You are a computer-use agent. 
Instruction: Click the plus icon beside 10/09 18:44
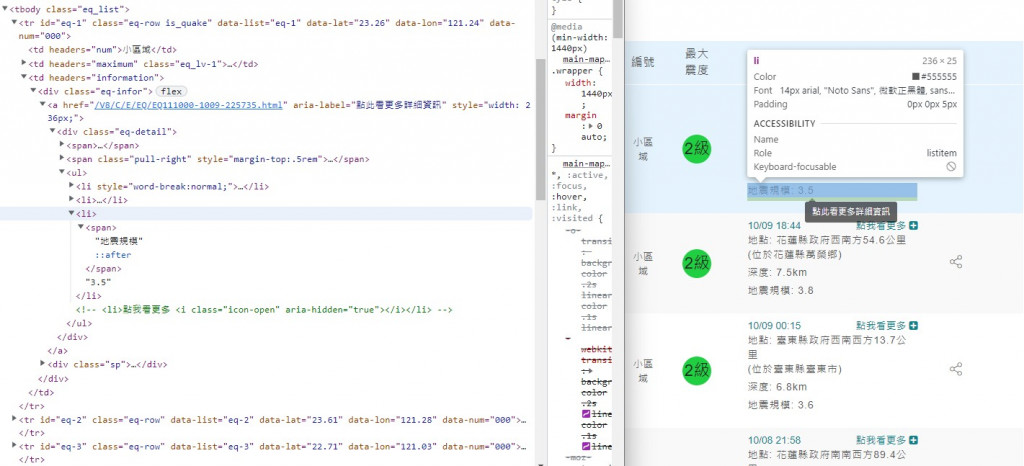pyautogui.click(x=914, y=225)
